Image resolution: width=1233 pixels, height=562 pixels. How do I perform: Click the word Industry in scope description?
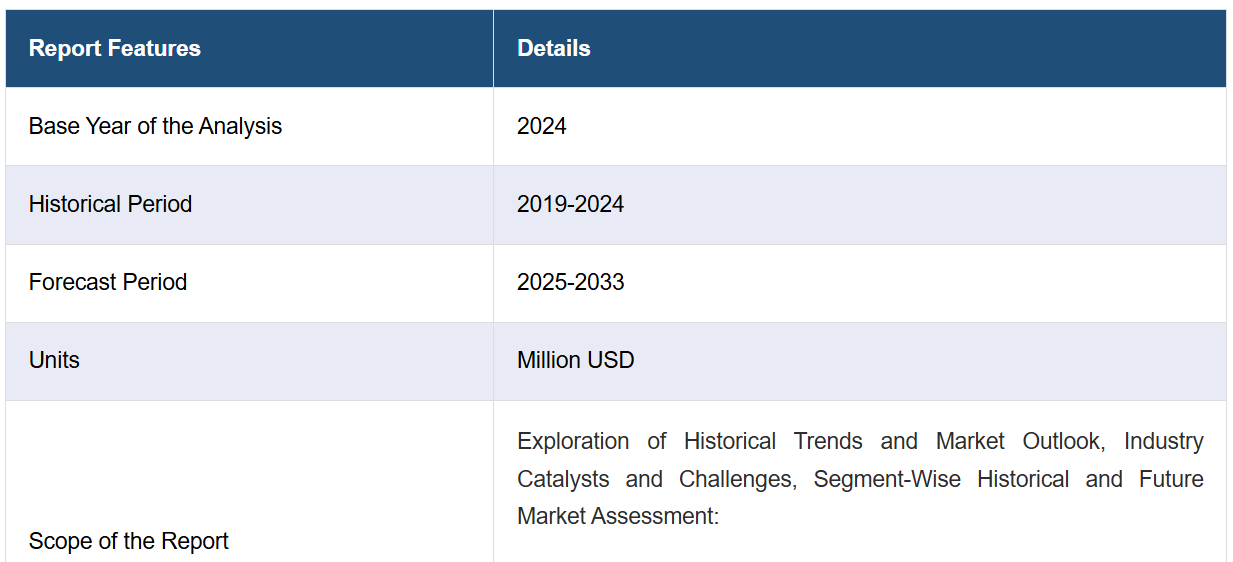point(1164,441)
